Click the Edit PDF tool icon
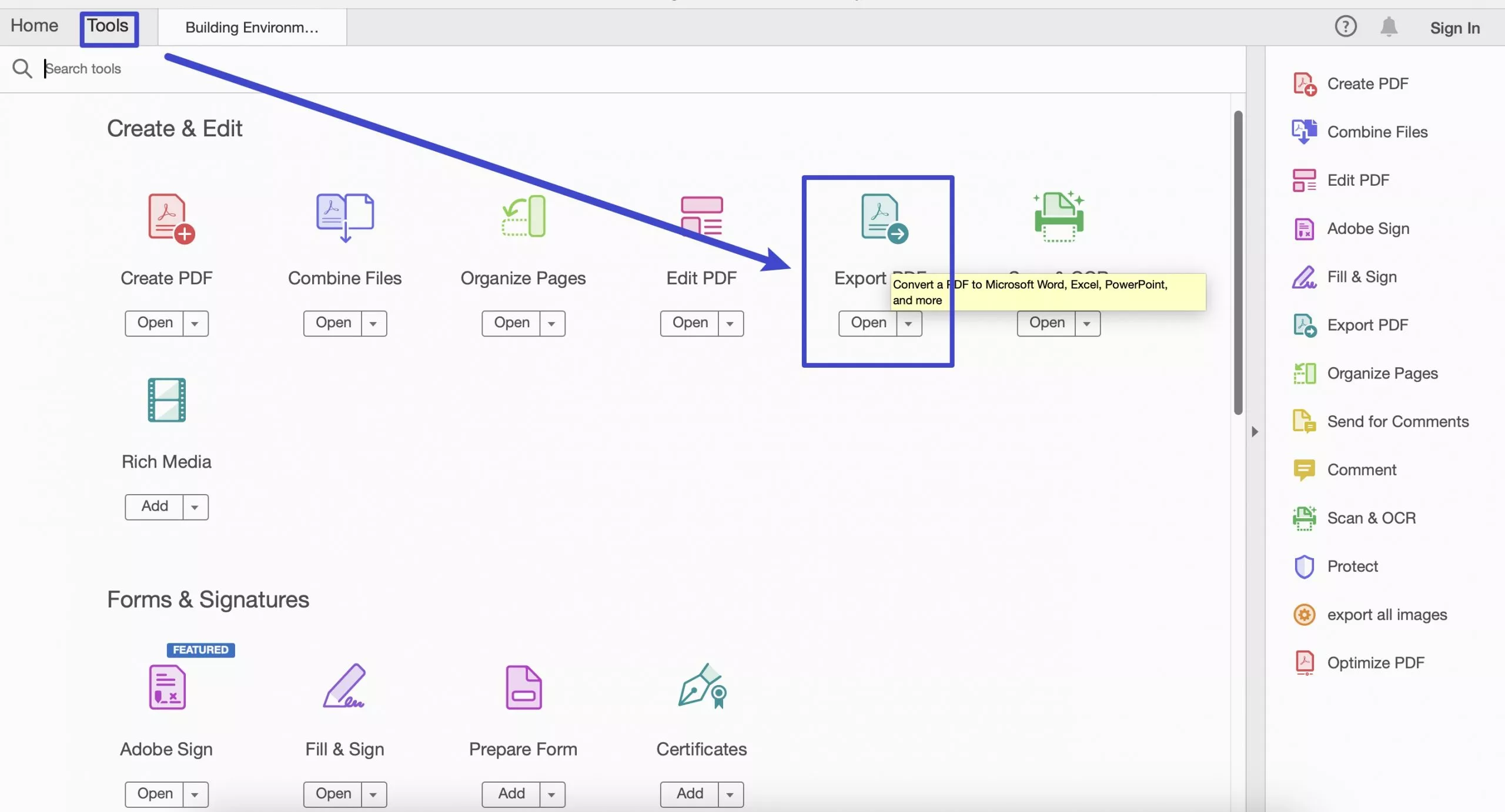Image resolution: width=1505 pixels, height=812 pixels. pyautogui.click(x=701, y=217)
